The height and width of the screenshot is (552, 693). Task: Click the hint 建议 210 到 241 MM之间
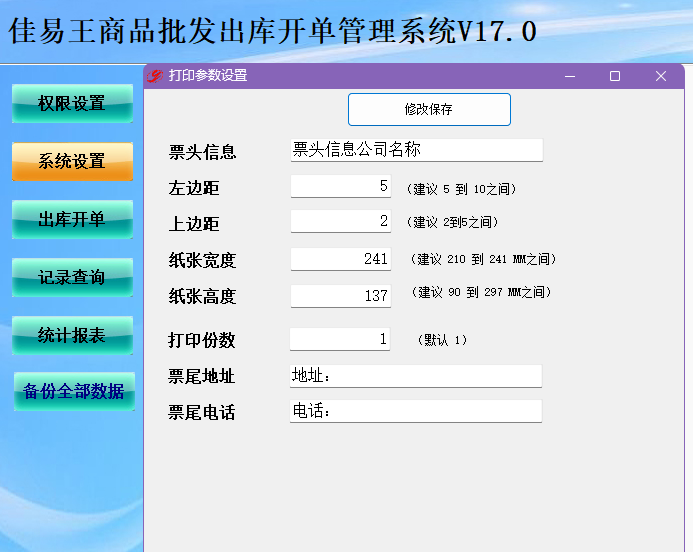click(483, 259)
